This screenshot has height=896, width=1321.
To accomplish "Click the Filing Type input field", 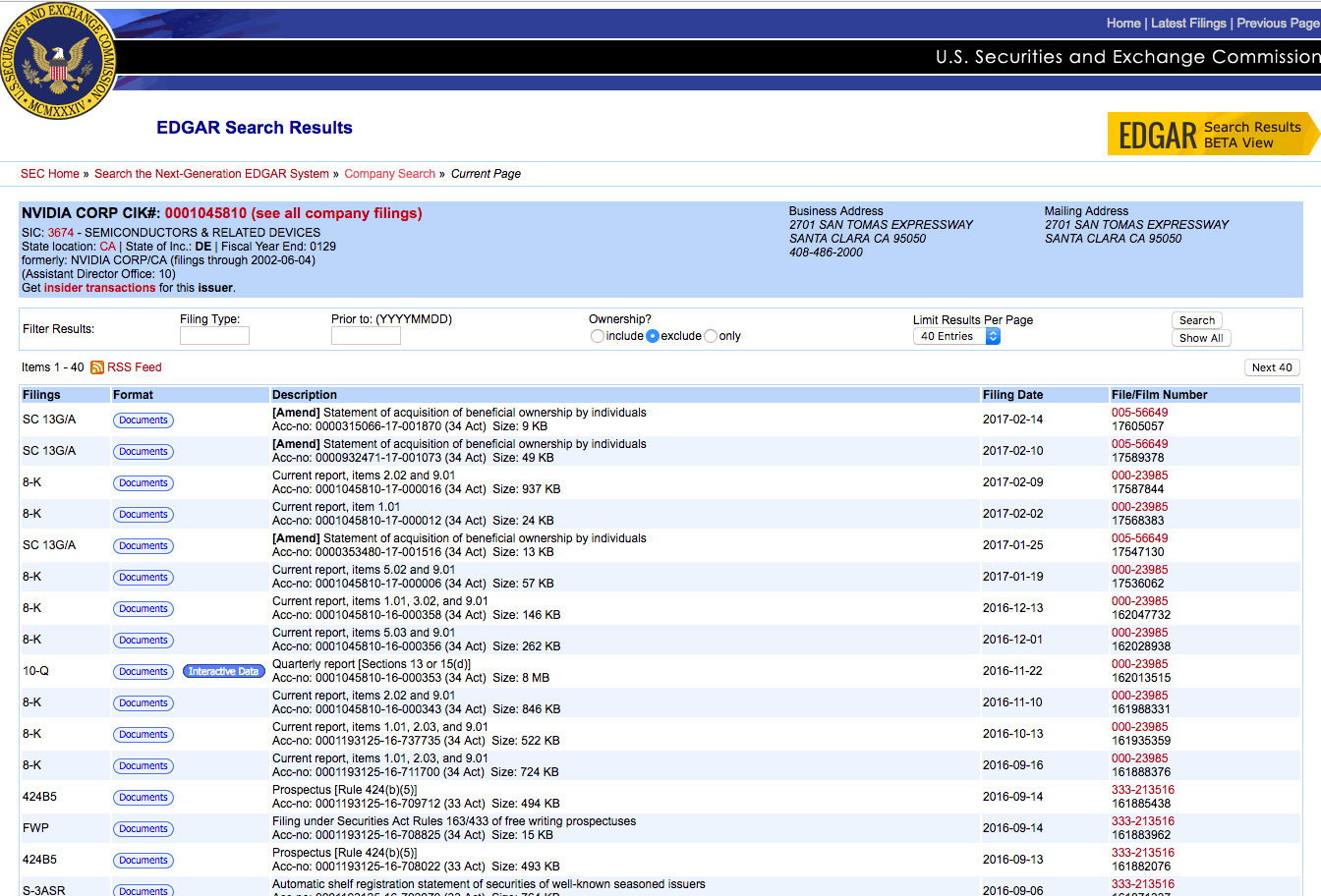I will coord(214,336).
